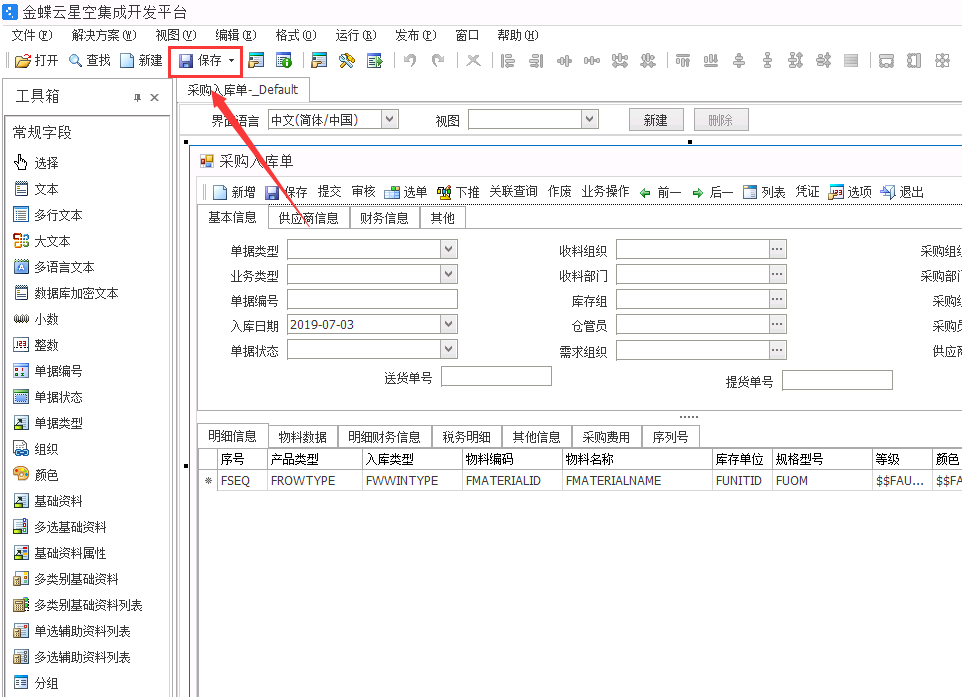Click the 新建 new document toolbar icon

[127, 60]
